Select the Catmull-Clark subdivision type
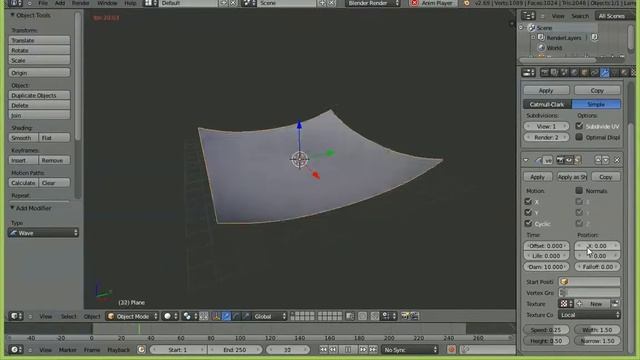The width and height of the screenshot is (640, 360). tap(547, 104)
